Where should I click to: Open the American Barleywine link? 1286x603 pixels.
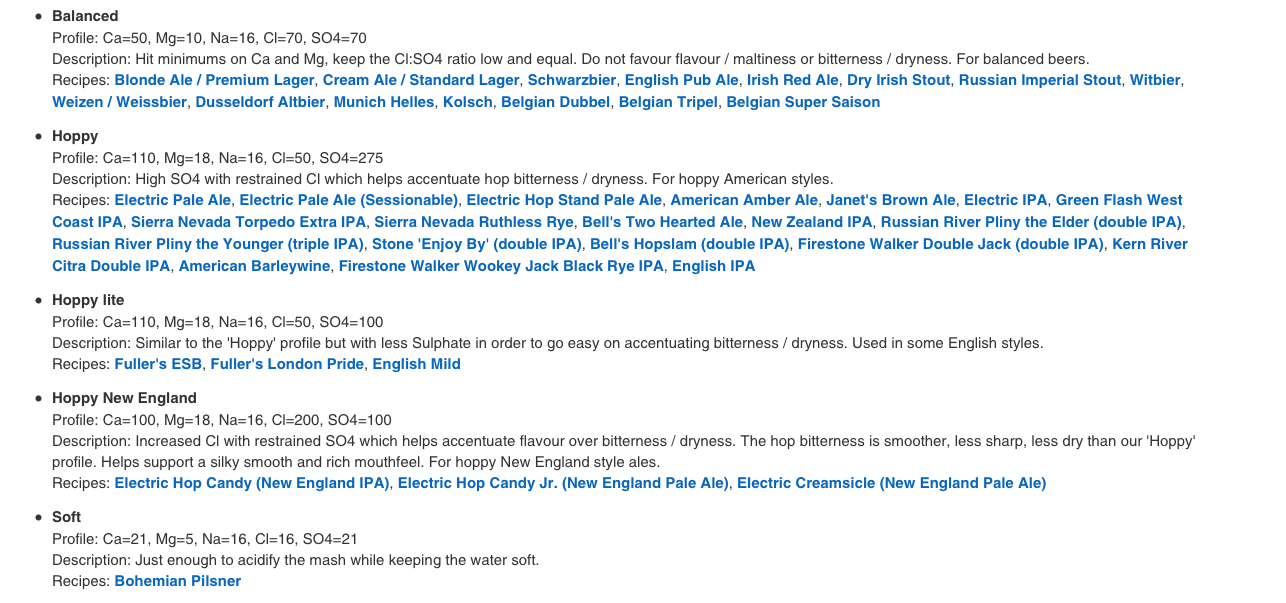(254, 266)
